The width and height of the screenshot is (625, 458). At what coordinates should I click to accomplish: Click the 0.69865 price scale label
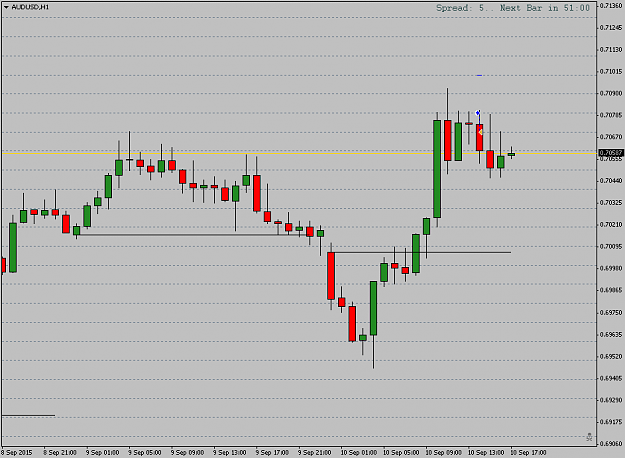[x=611, y=290]
